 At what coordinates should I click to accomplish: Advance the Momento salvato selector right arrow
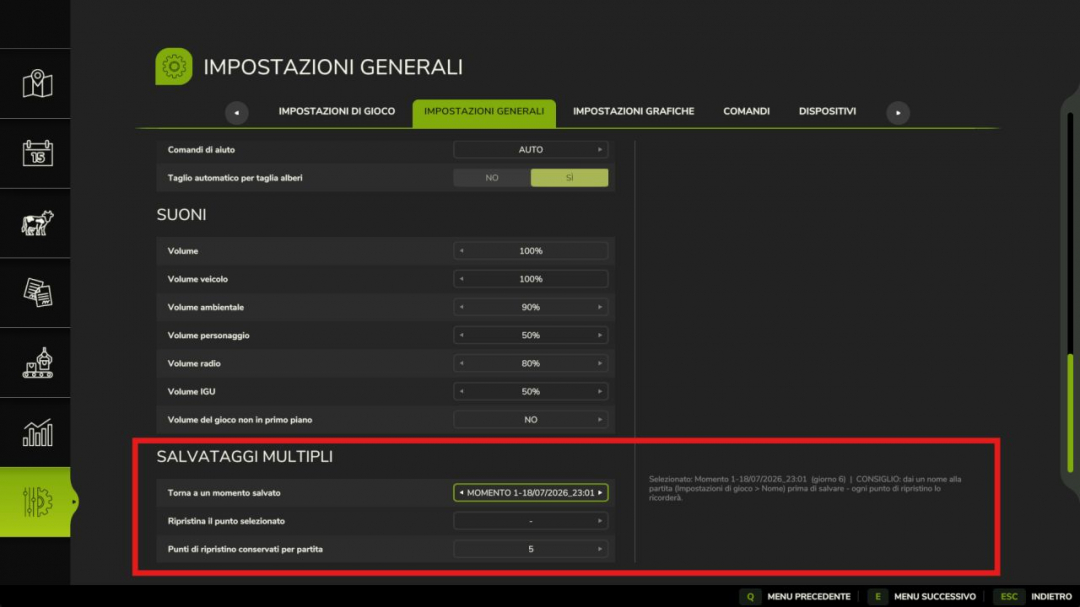point(600,493)
